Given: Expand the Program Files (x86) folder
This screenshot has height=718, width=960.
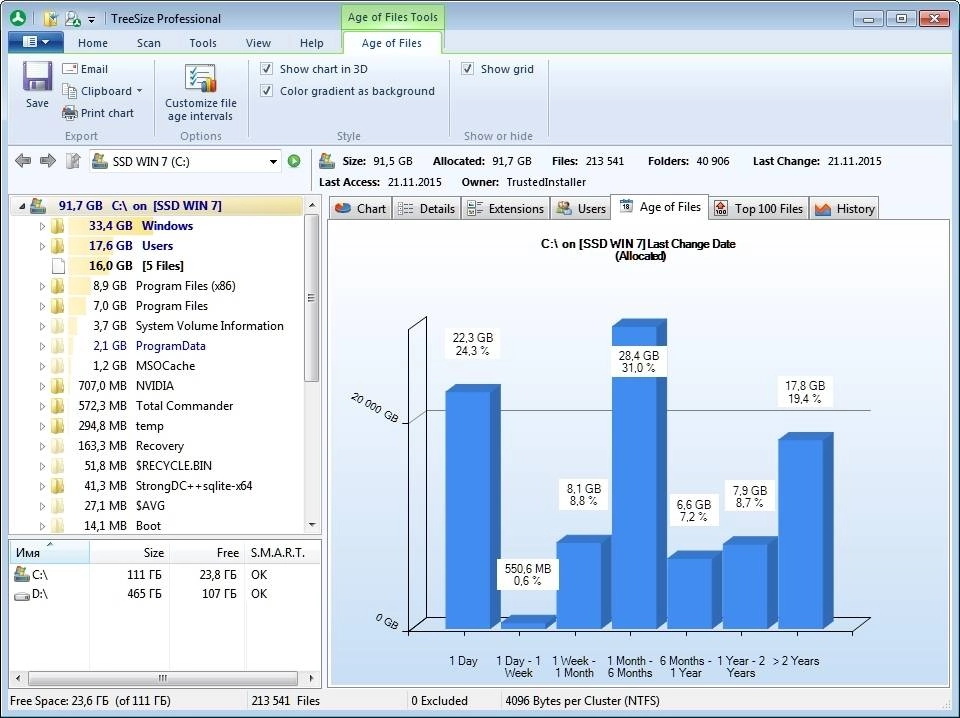Looking at the screenshot, I should pyautogui.click(x=42, y=286).
